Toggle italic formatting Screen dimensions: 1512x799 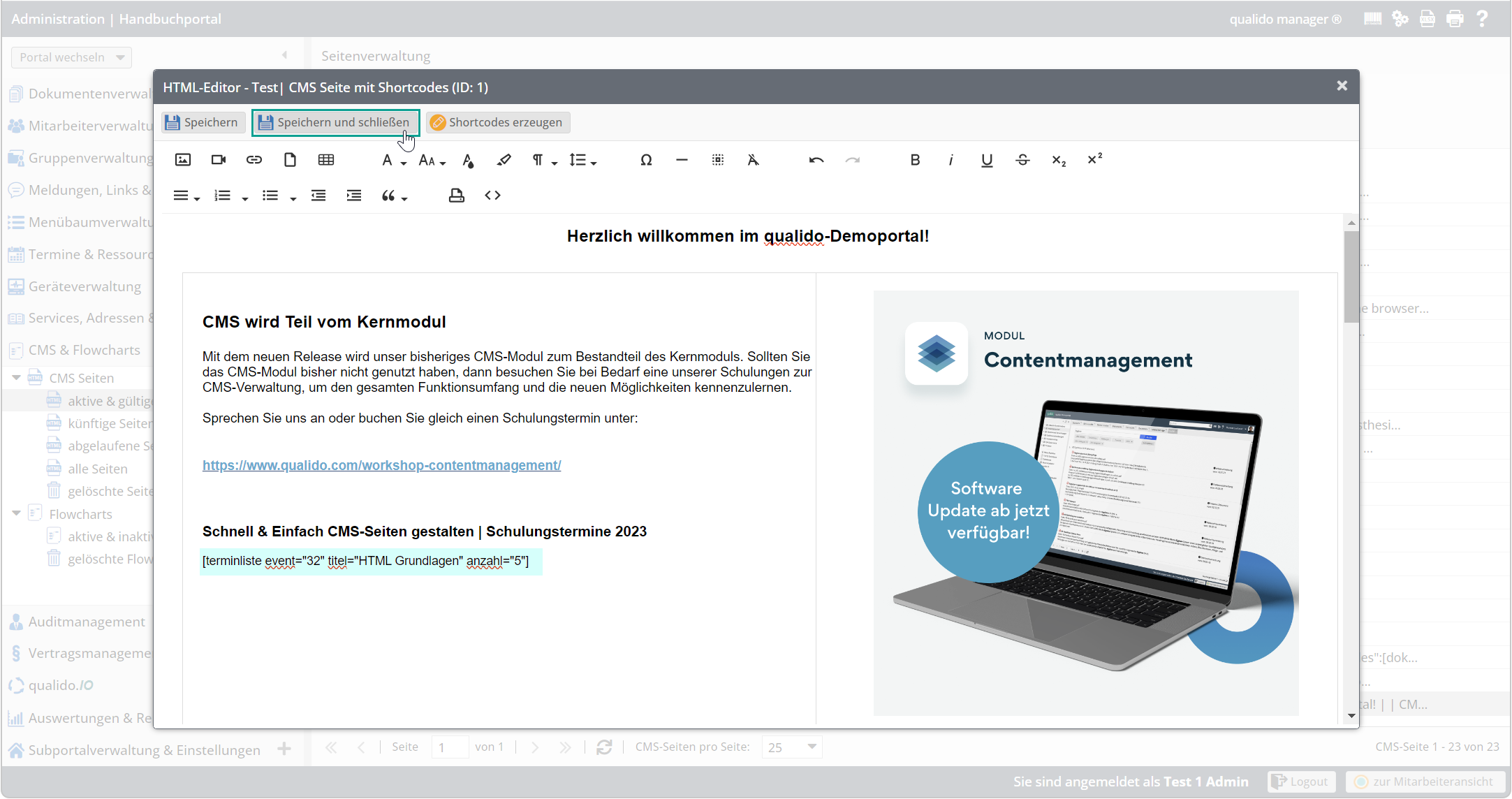[x=950, y=160]
